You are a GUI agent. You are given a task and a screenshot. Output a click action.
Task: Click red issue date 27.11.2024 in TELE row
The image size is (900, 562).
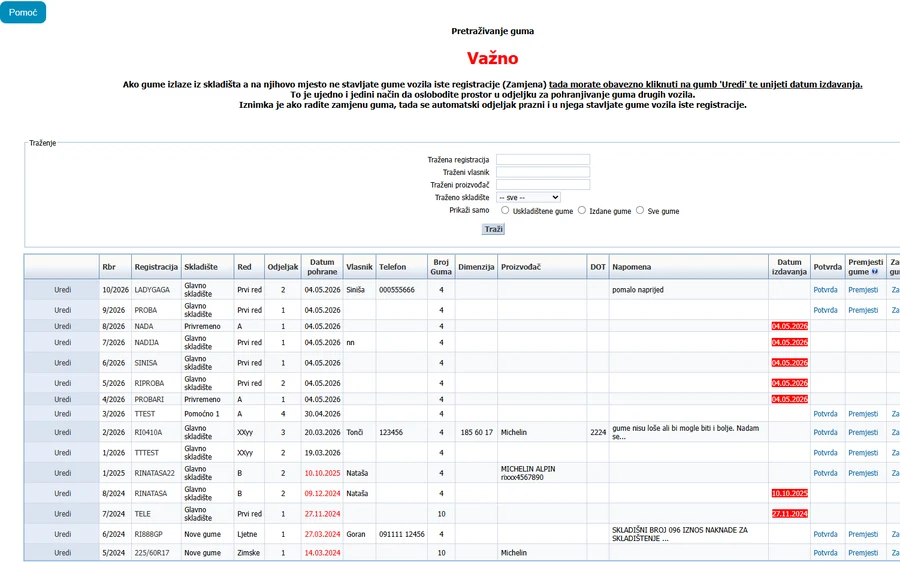pyautogui.click(x=789, y=514)
